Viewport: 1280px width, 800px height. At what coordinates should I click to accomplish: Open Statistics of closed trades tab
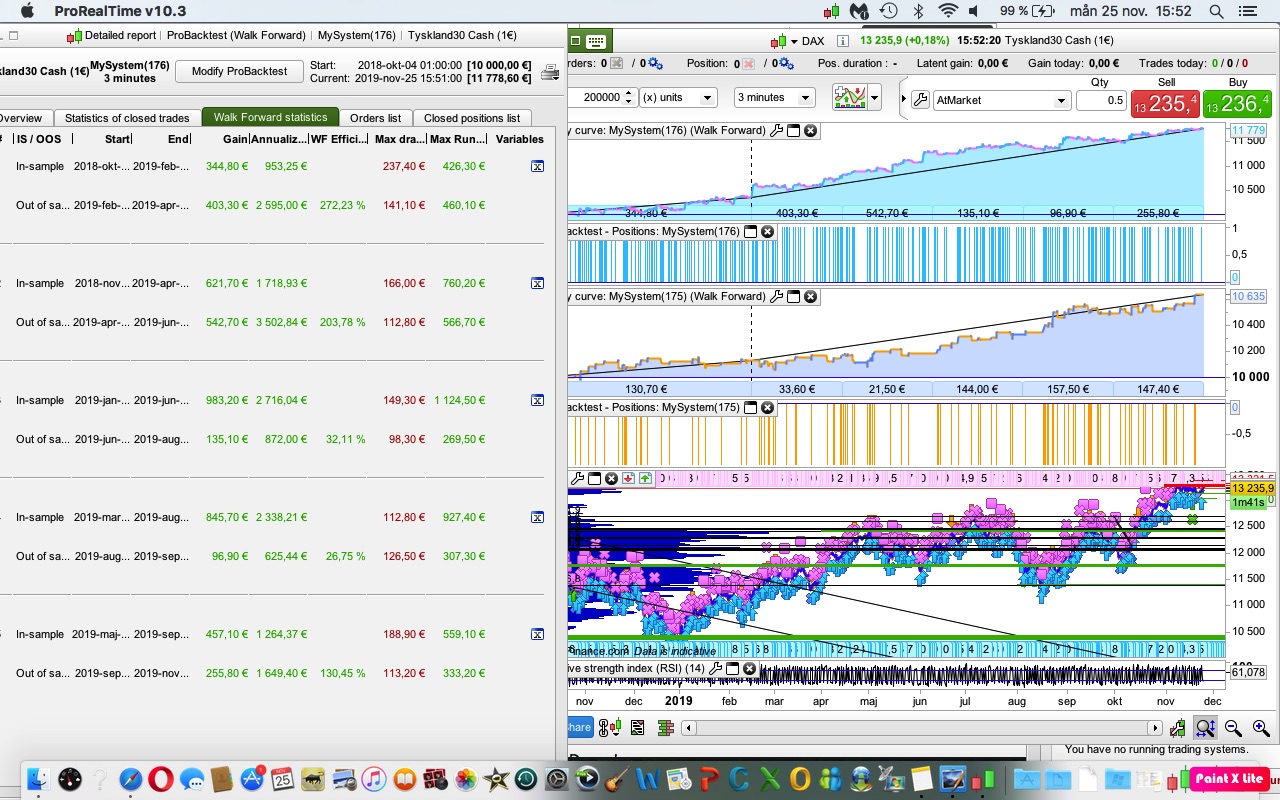126,118
